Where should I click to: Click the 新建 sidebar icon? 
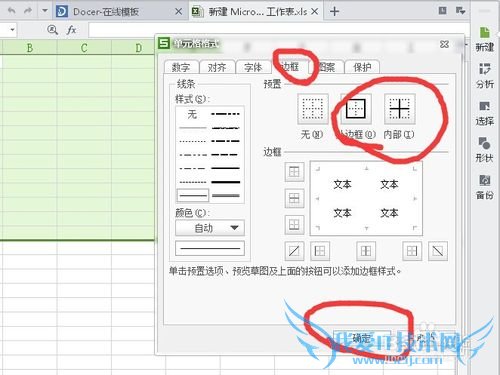pos(485,39)
